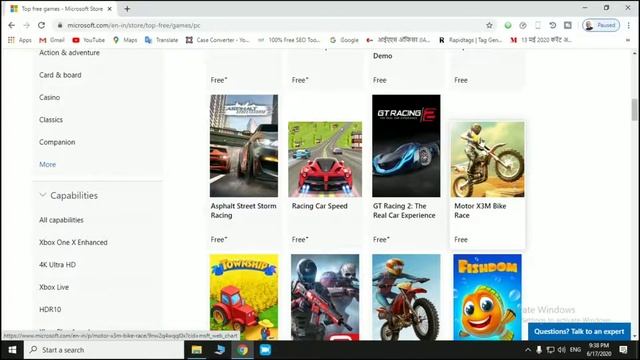Image resolution: width=640 pixels, height=360 pixels.
Task: Open Google bookmark
Action: click(x=344, y=40)
